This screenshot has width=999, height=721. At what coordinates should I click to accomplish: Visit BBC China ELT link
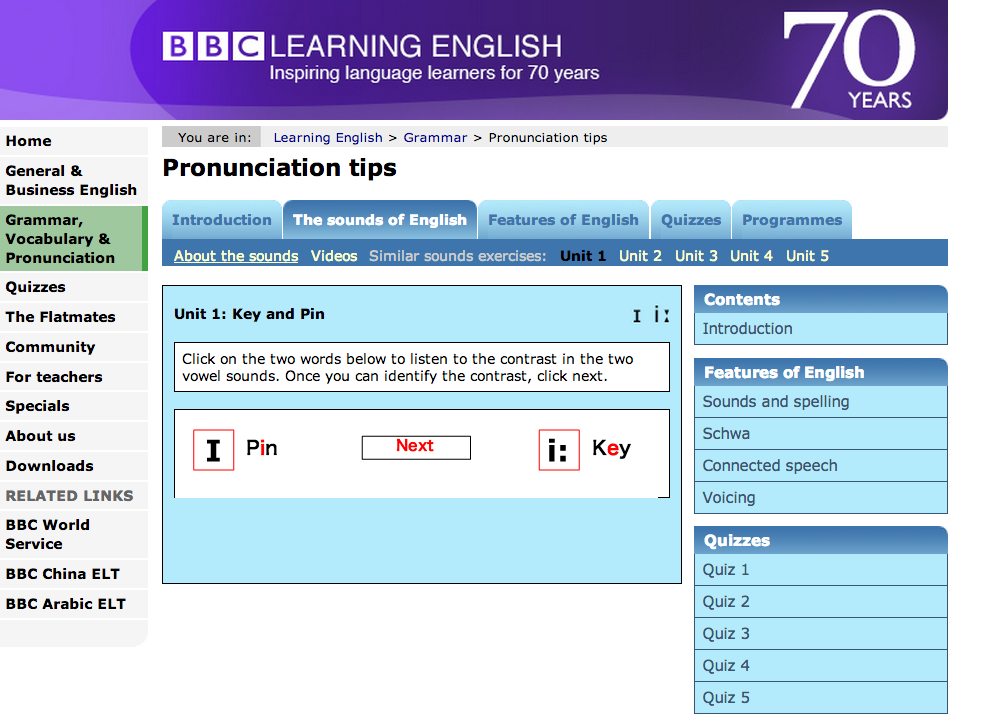74,575
